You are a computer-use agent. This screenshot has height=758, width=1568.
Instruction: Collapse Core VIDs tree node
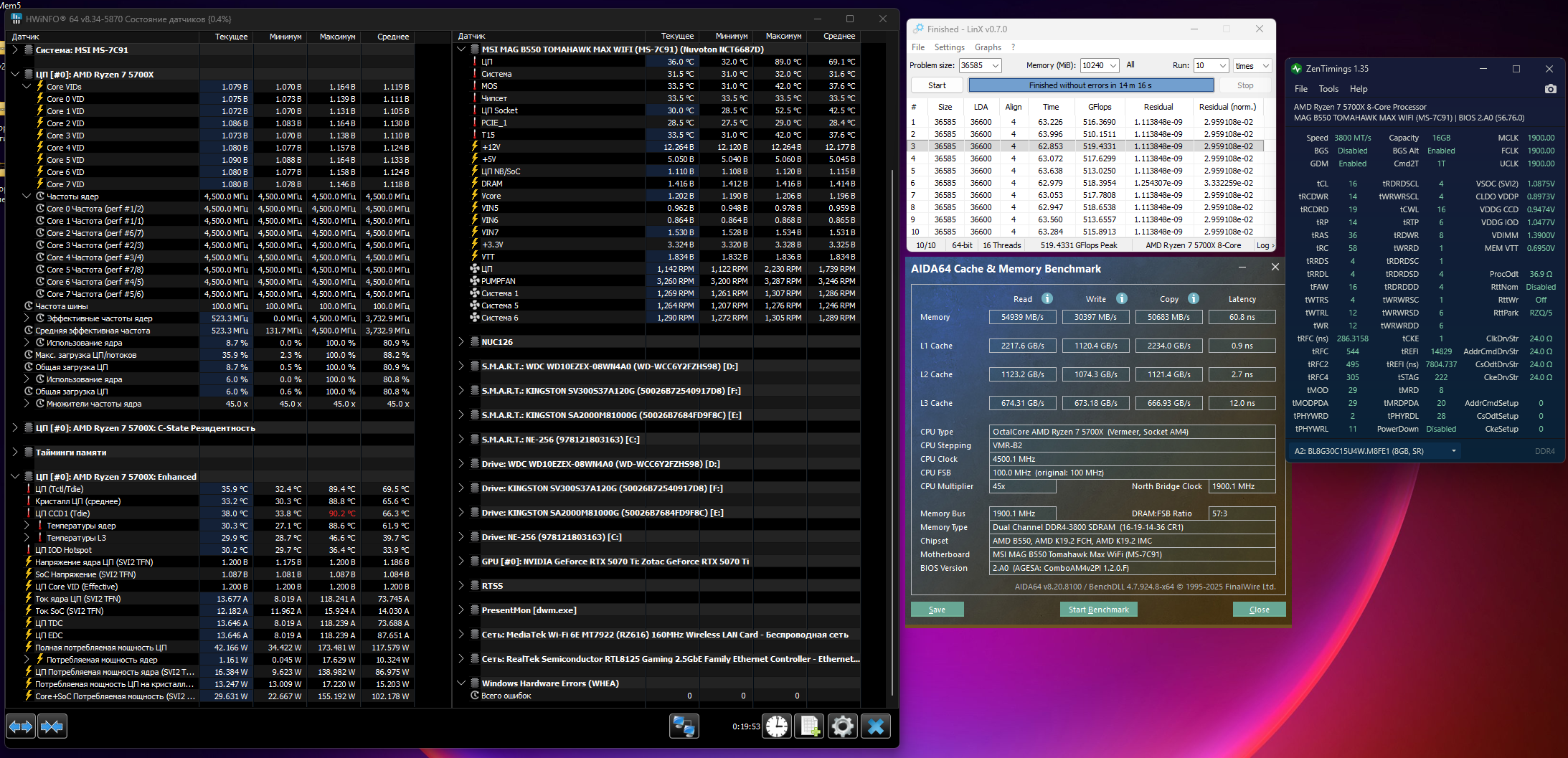coord(27,87)
